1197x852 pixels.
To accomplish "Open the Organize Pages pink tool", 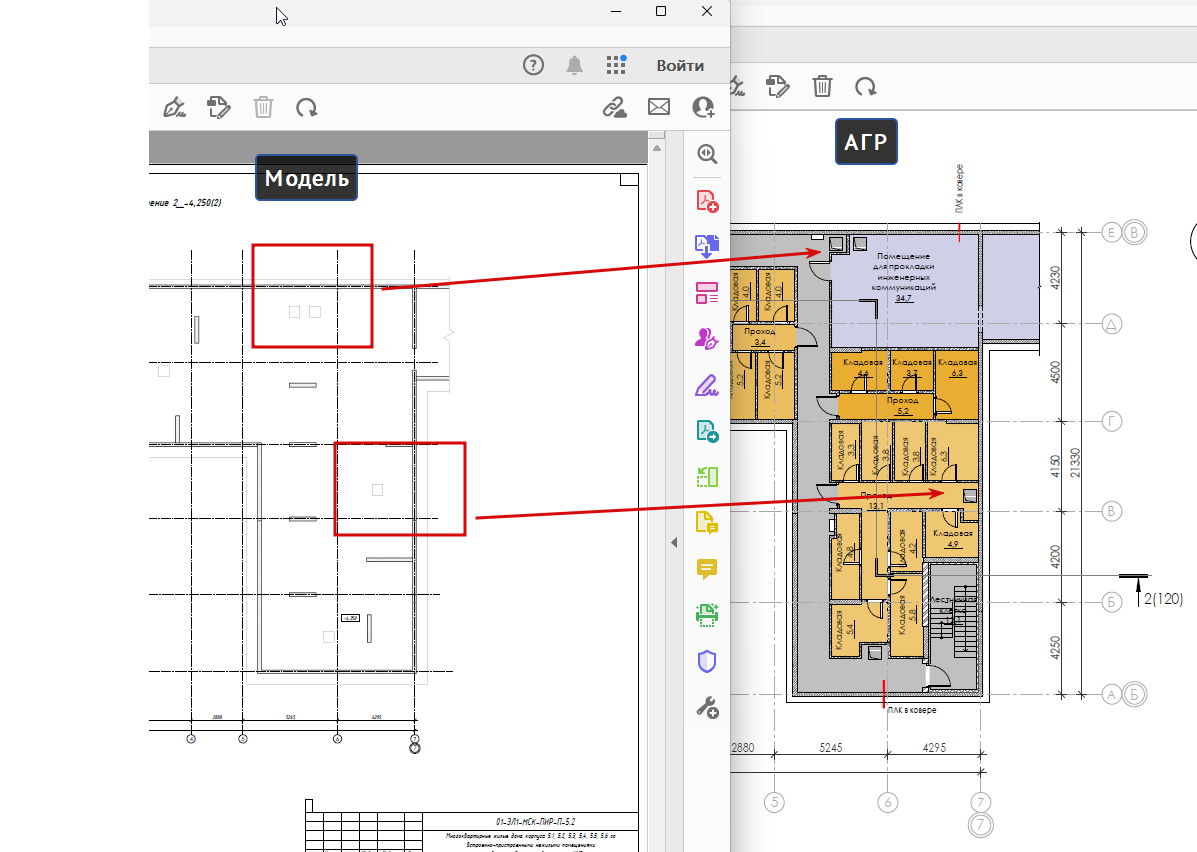I will click(707, 292).
